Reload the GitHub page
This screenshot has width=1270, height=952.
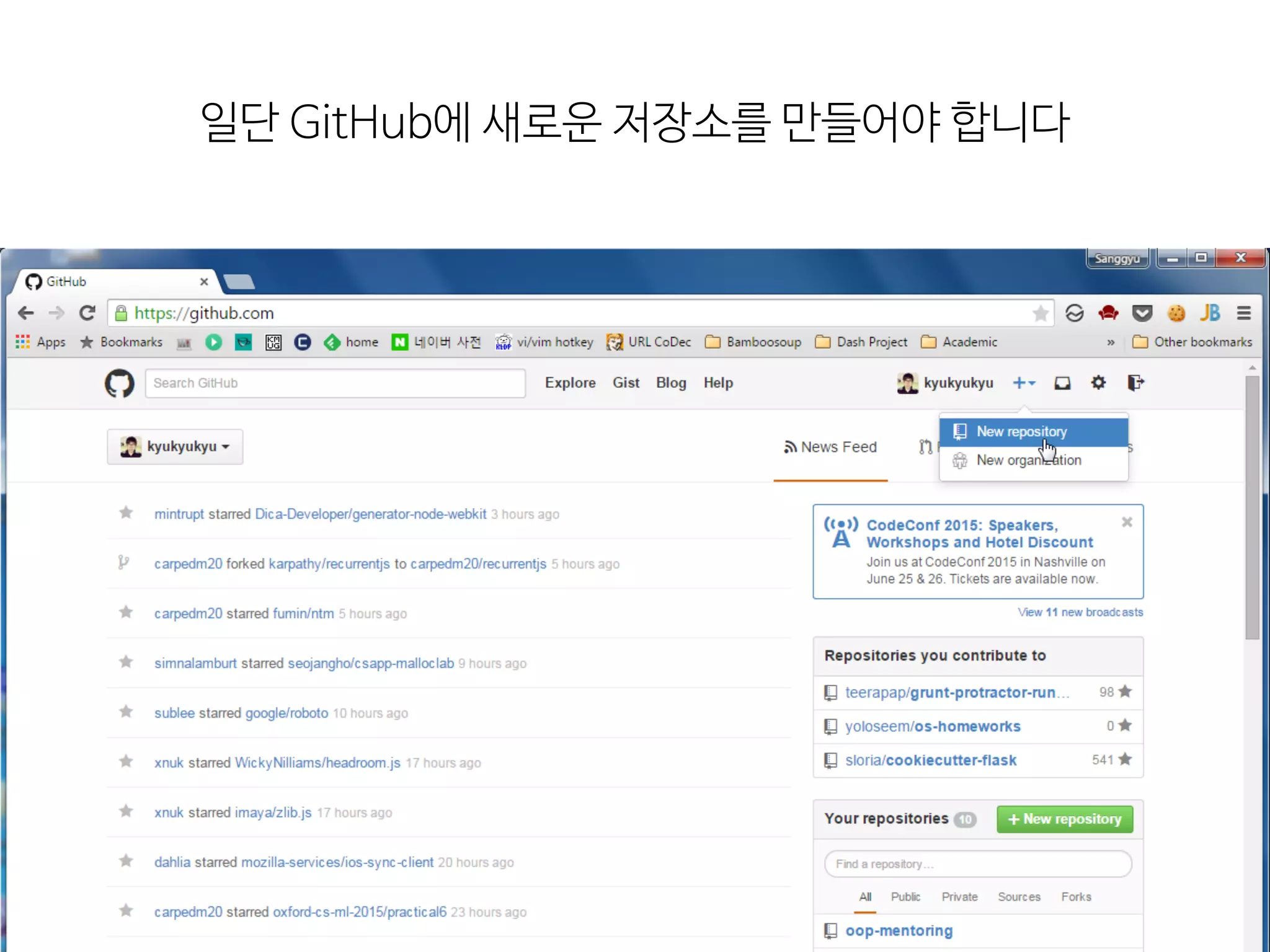87,313
